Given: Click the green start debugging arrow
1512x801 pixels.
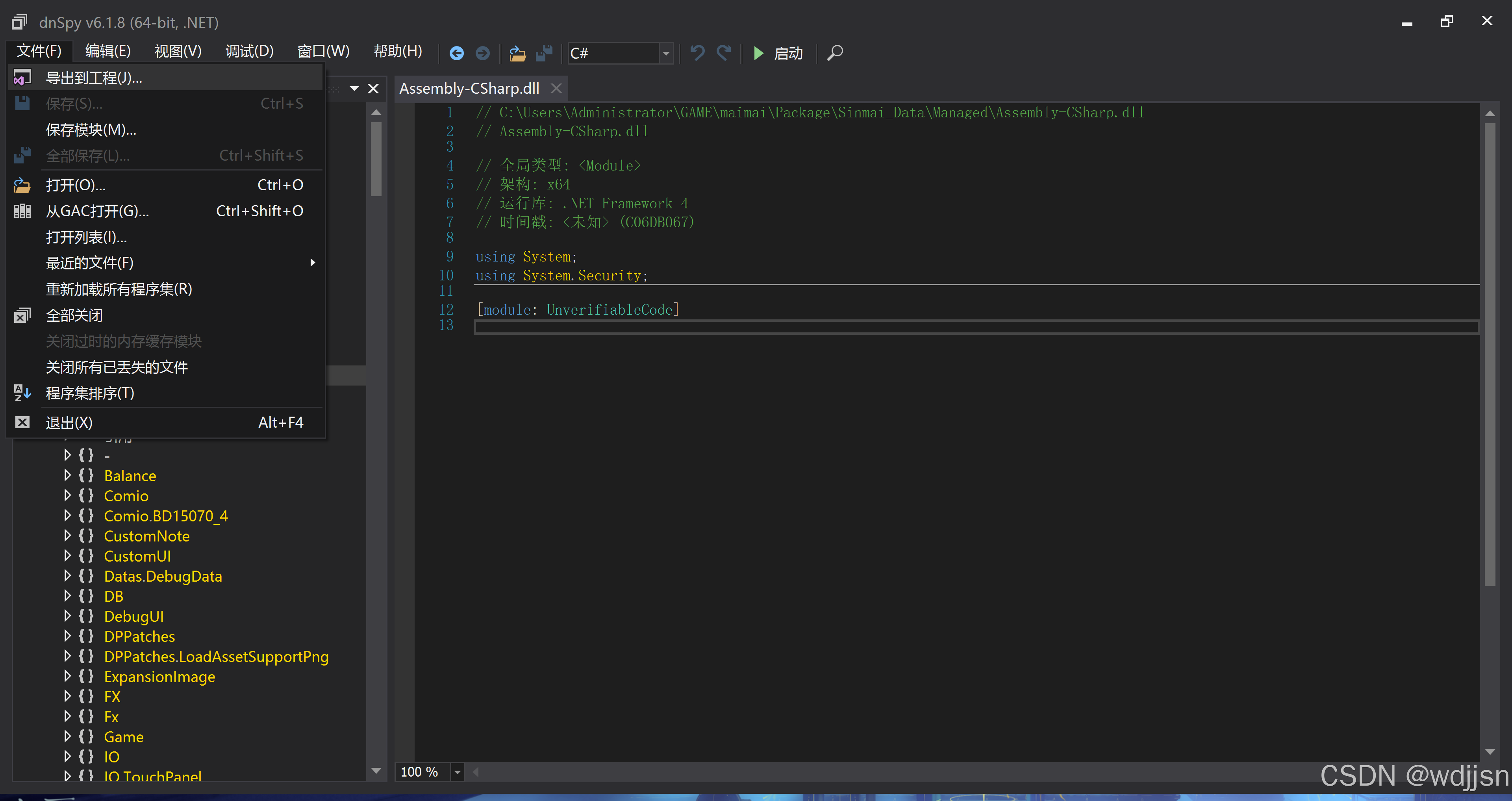Looking at the screenshot, I should pyautogui.click(x=758, y=54).
